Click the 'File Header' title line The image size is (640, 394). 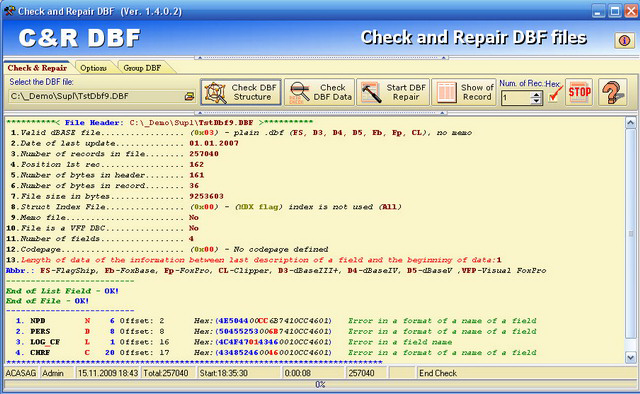[x=160, y=122]
